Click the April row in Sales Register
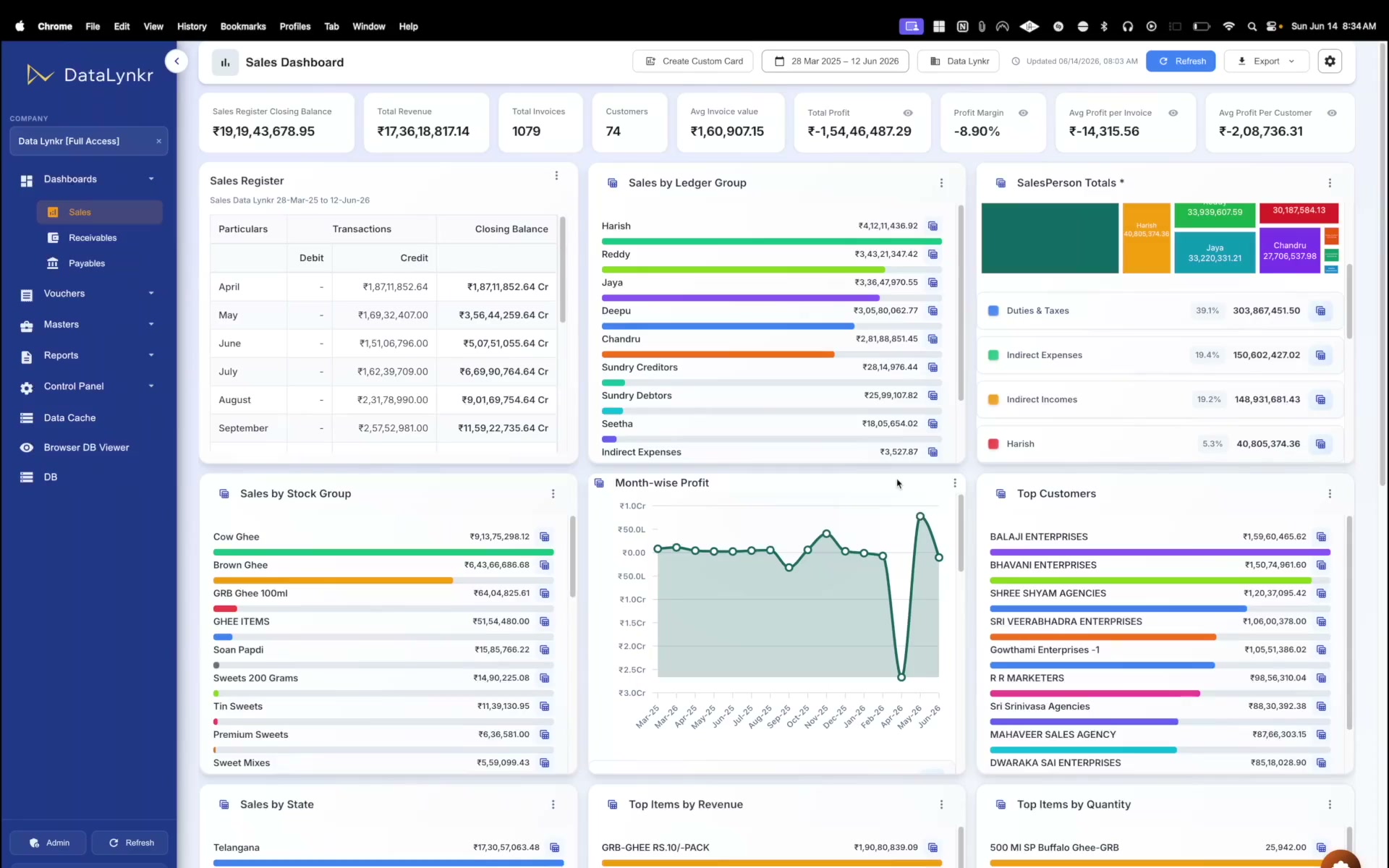Viewport: 1389px width, 868px height. (x=383, y=287)
